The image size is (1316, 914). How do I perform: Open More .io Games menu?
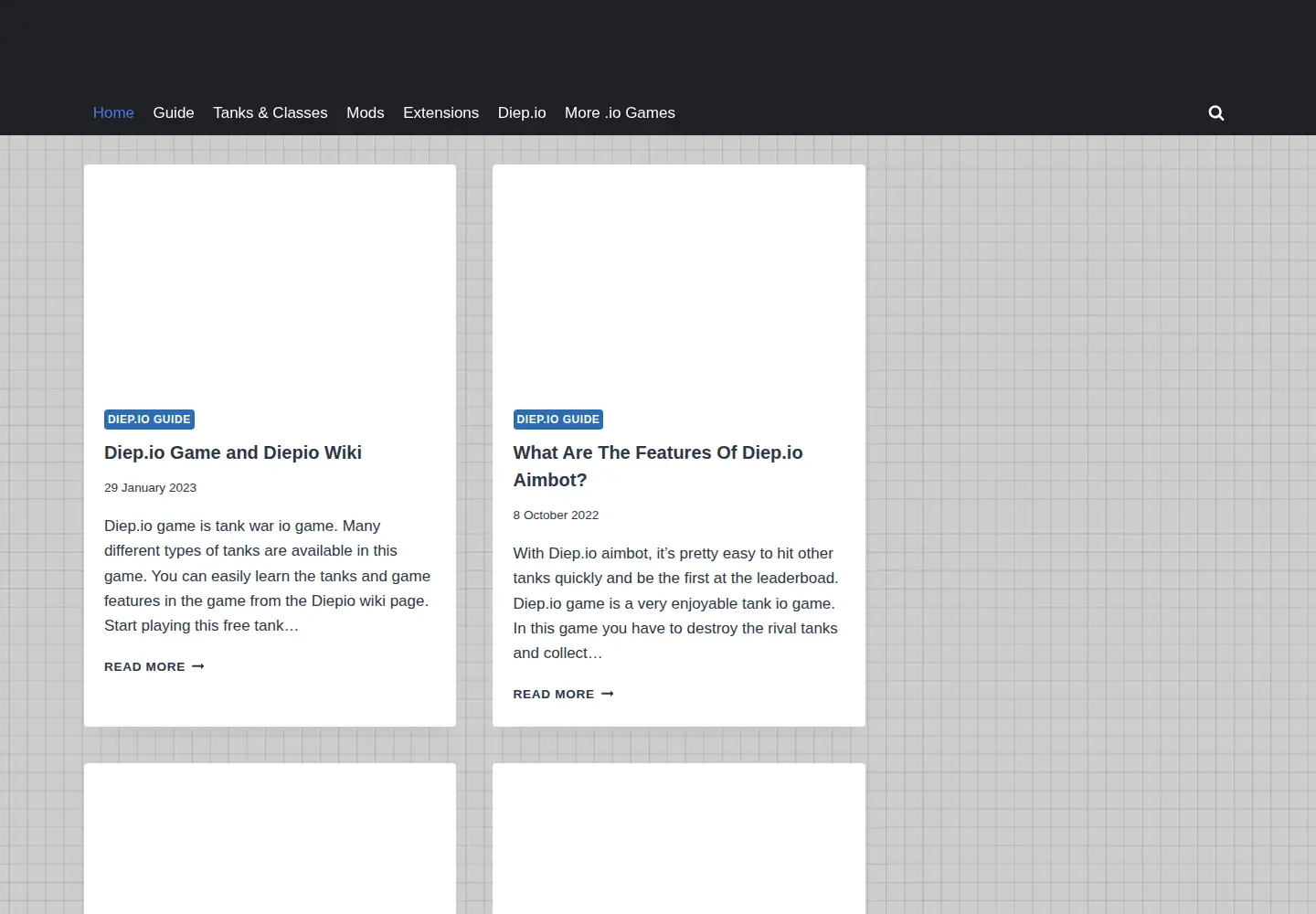(620, 113)
